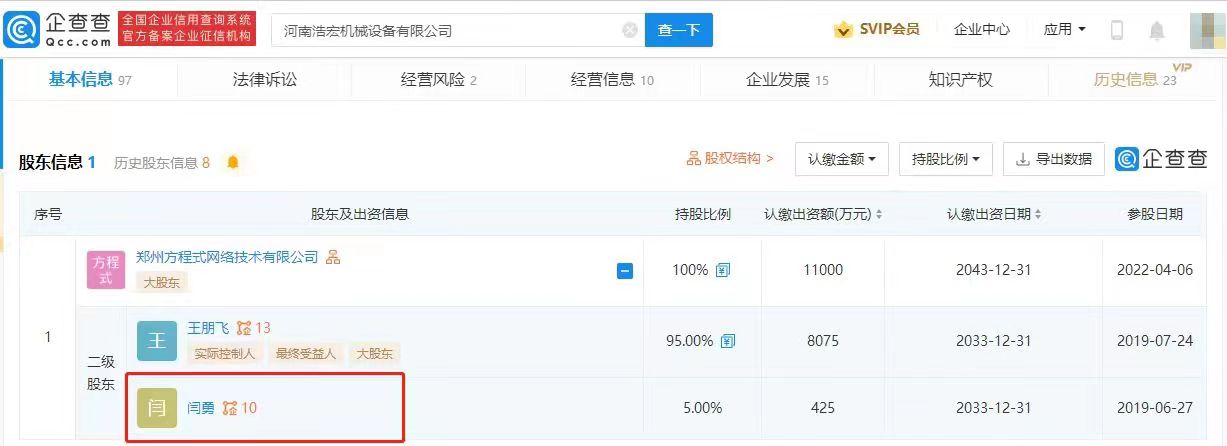Click the 方程式 company logo

(x=106, y=270)
